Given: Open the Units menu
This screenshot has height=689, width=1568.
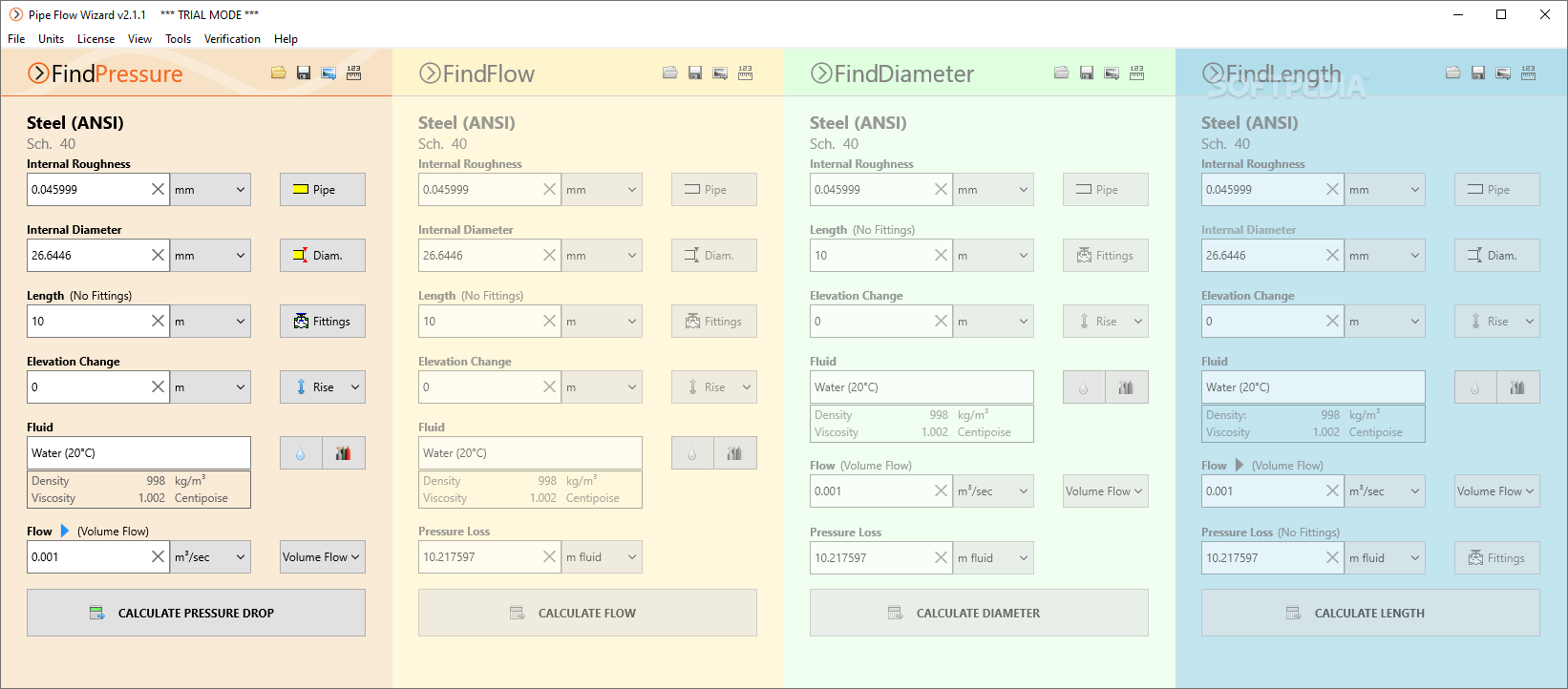Looking at the screenshot, I should click(52, 39).
